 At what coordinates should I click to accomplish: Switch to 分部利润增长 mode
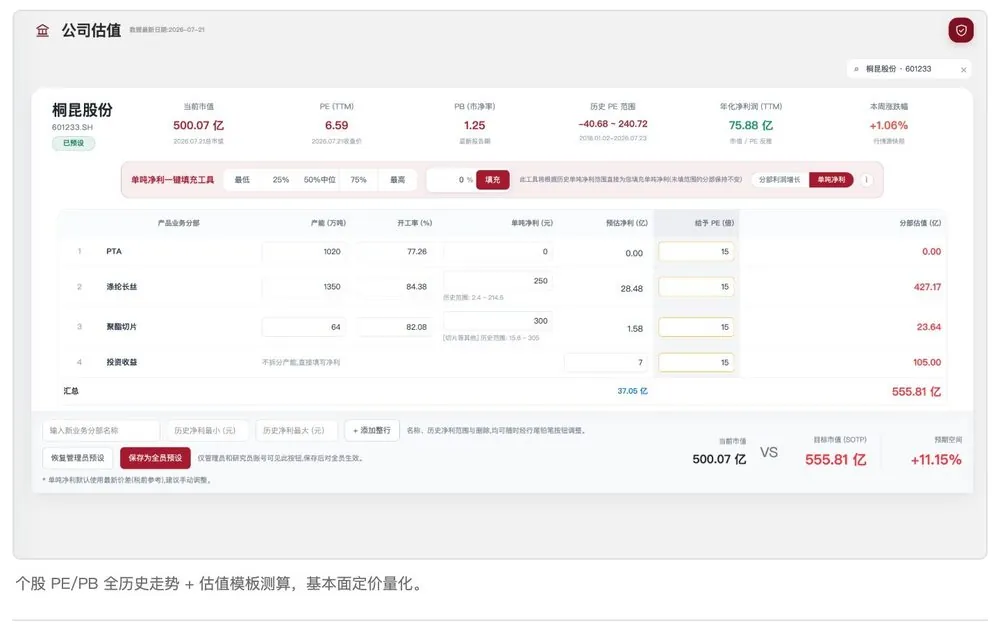coord(779,180)
